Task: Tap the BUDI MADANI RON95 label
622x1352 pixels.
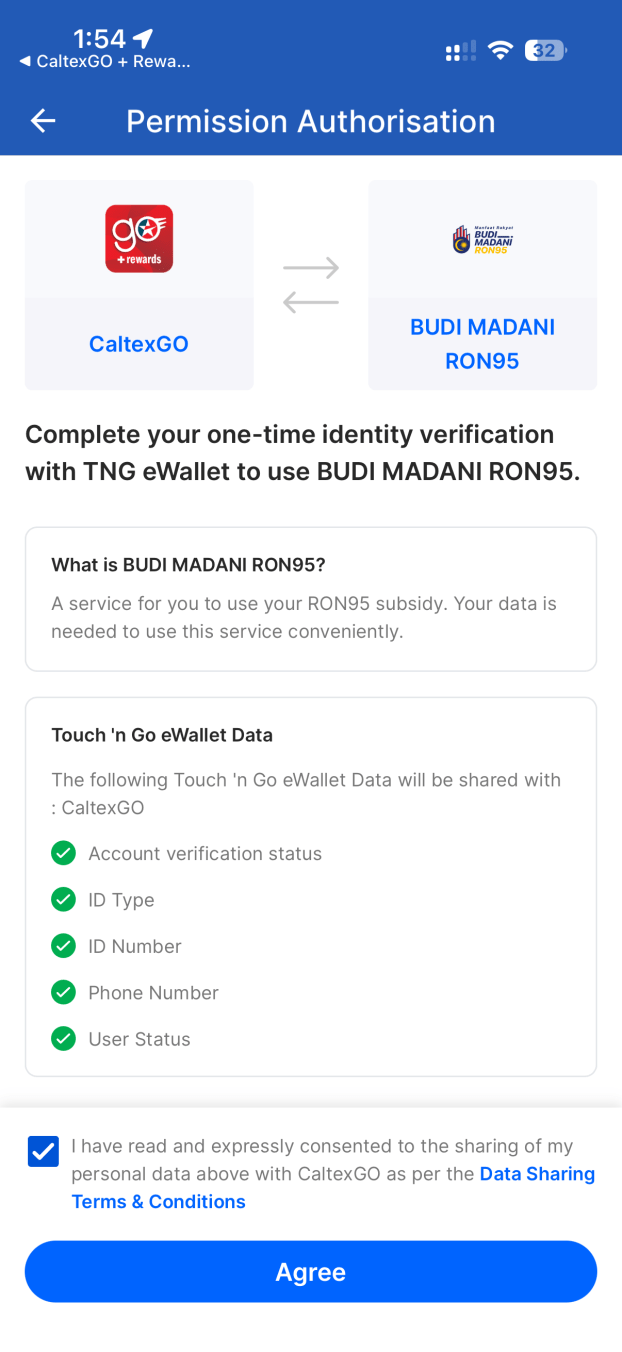Action: pos(482,344)
